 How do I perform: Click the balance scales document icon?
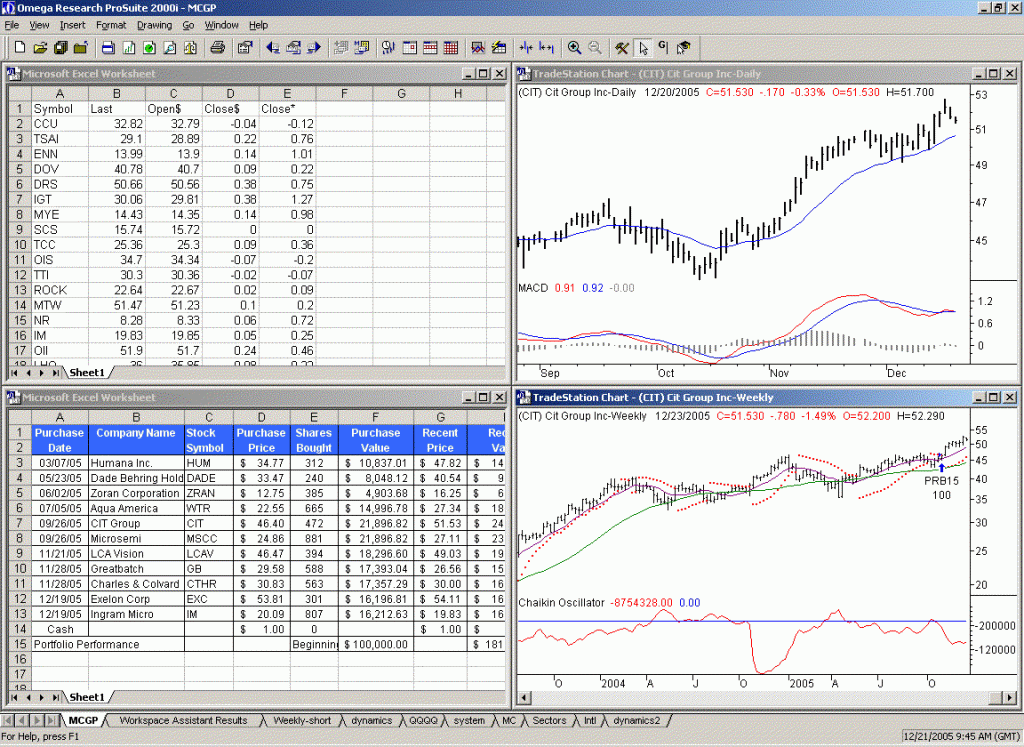[x=191, y=48]
